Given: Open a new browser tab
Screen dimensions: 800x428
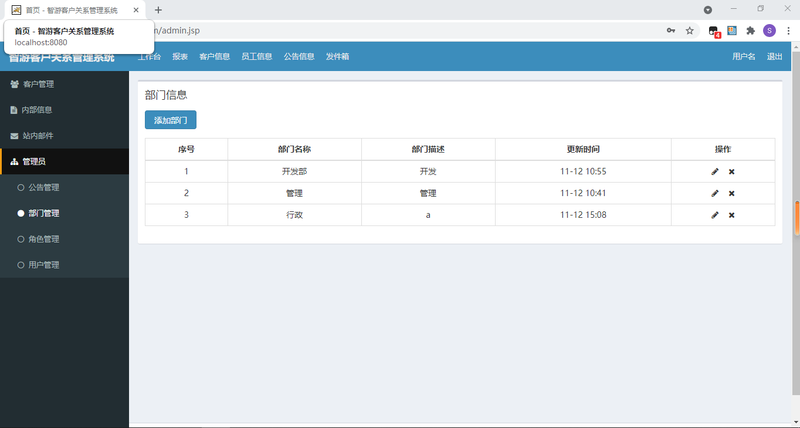Looking at the screenshot, I should coord(158,10).
